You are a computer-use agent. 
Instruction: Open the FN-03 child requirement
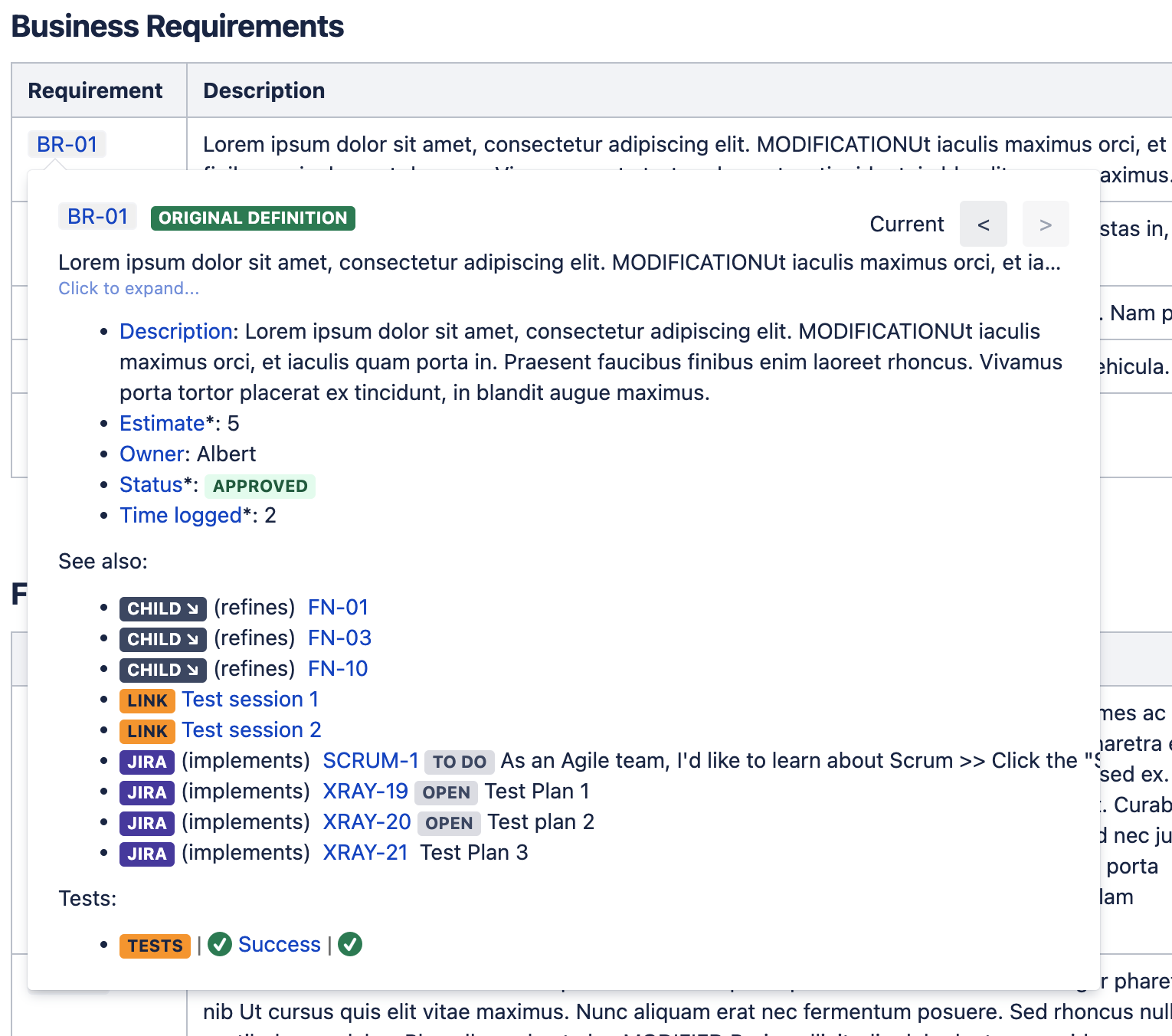point(339,638)
